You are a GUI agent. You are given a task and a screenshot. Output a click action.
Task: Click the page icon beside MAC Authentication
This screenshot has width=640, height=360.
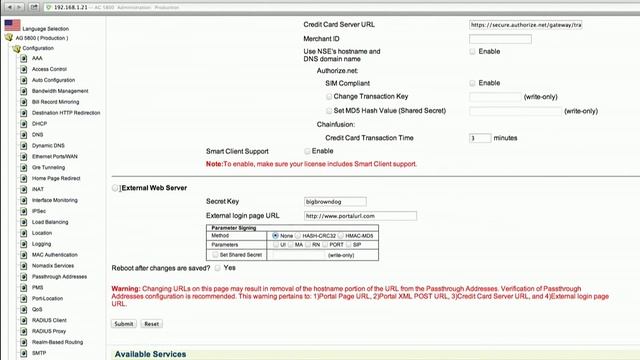[24, 255]
